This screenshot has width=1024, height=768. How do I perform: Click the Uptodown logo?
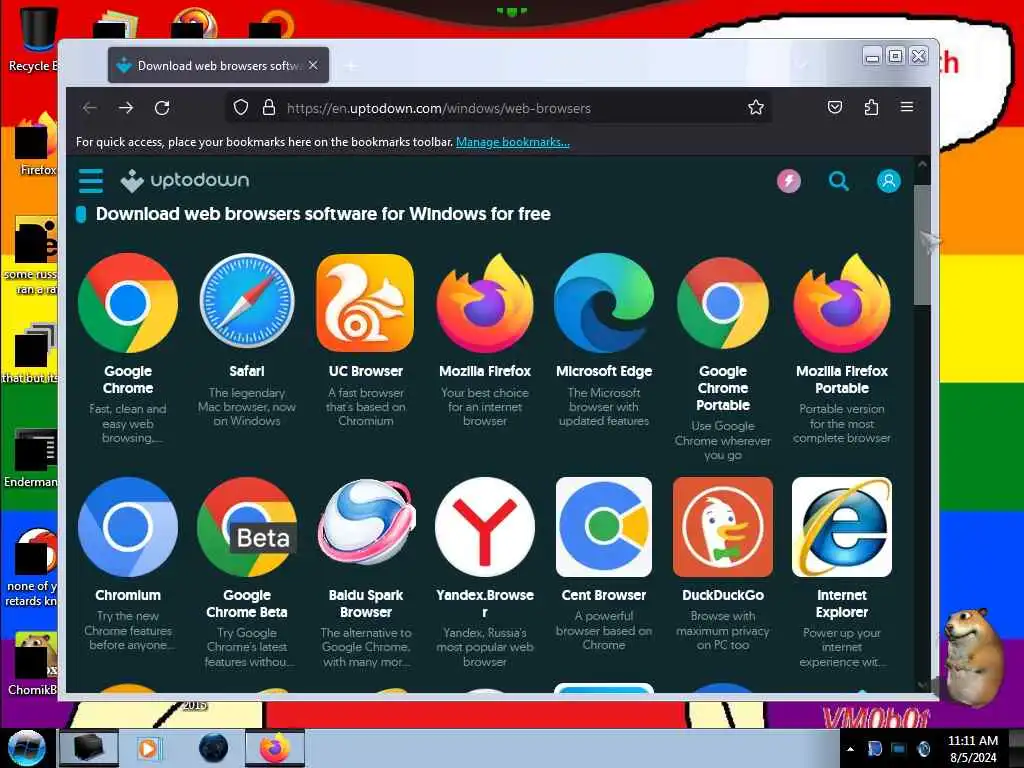[x=185, y=180]
